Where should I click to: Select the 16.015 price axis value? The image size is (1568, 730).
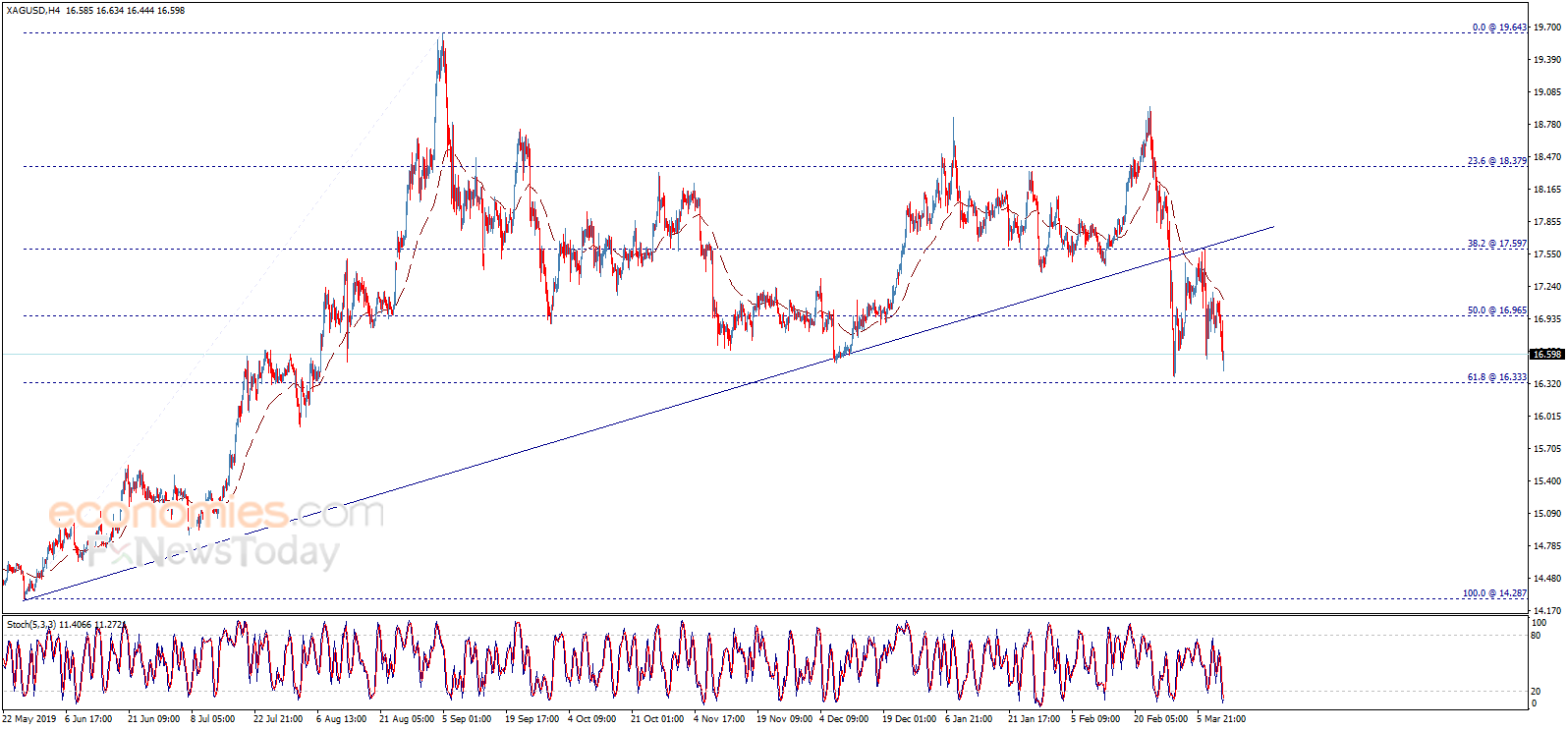pyautogui.click(x=1547, y=417)
